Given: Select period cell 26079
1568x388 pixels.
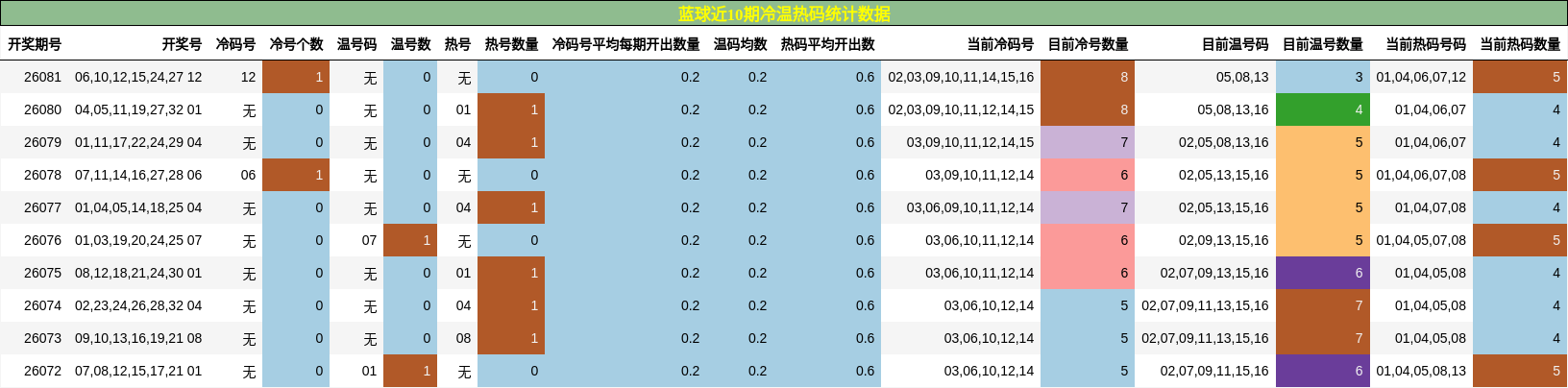Looking at the screenshot, I should tap(42, 142).
